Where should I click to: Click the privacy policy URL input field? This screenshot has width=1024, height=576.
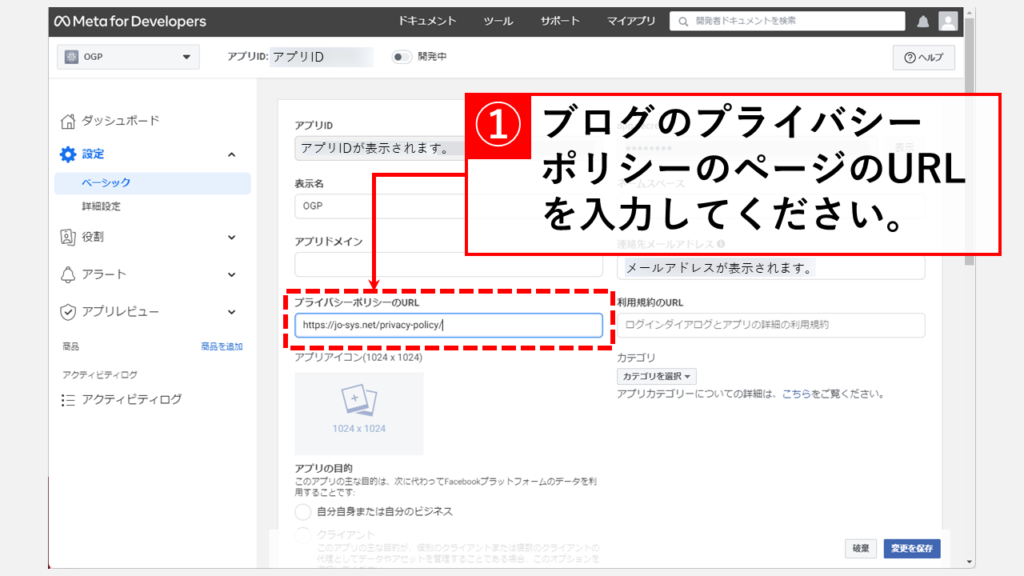click(x=448, y=325)
